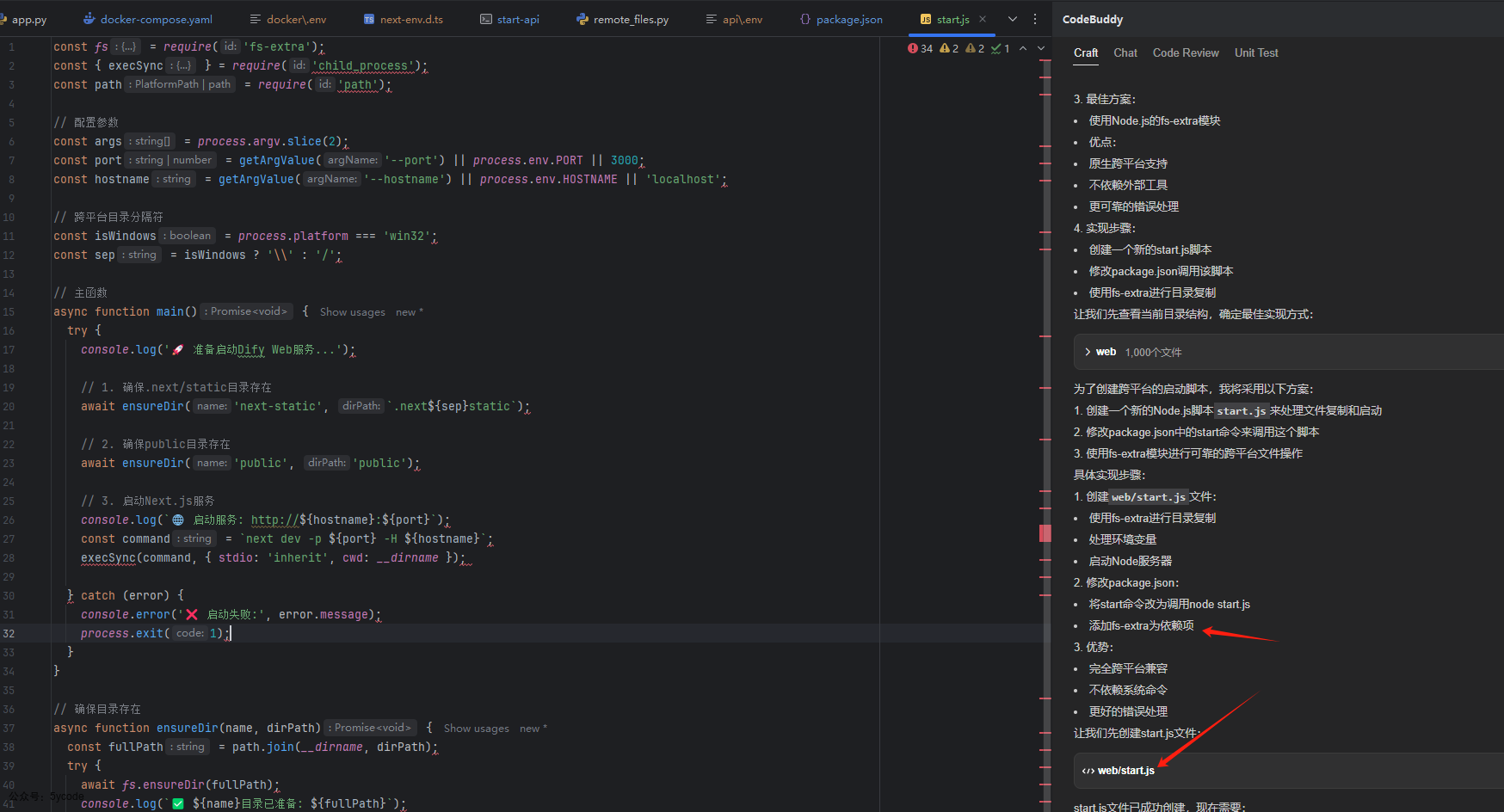Click the fs.ensureDir(fullPath) call
Viewport: 1504px width, 812px height.
click(198, 785)
